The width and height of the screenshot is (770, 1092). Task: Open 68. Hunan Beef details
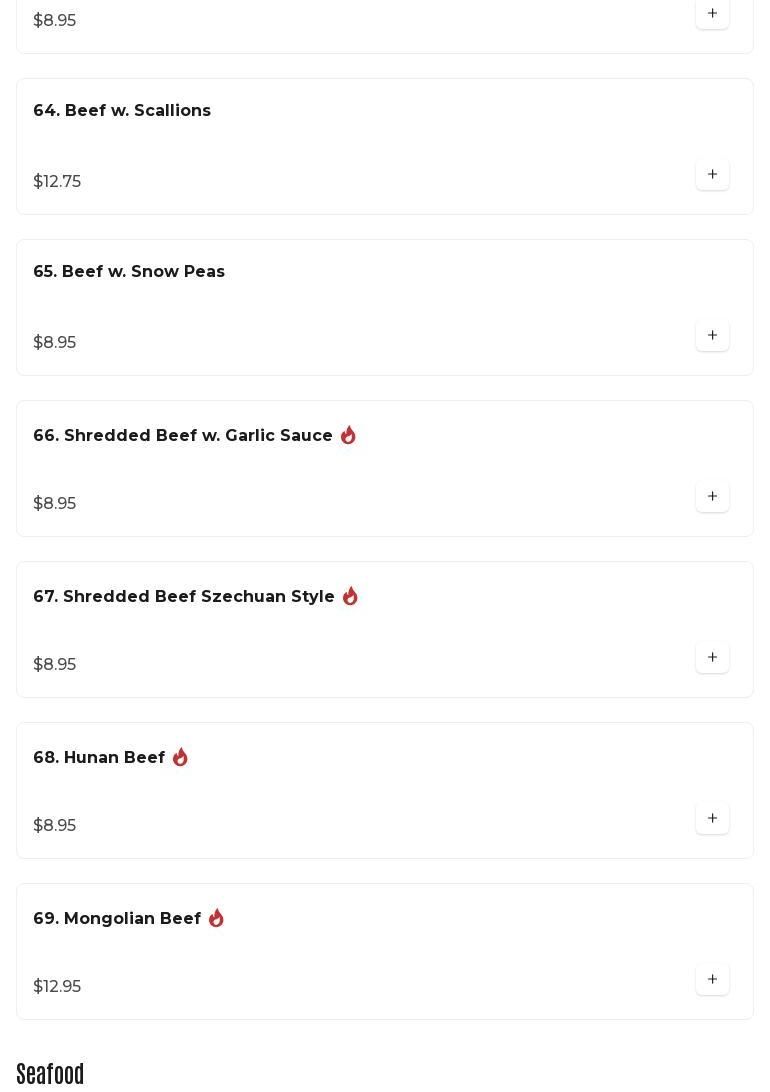point(99,758)
